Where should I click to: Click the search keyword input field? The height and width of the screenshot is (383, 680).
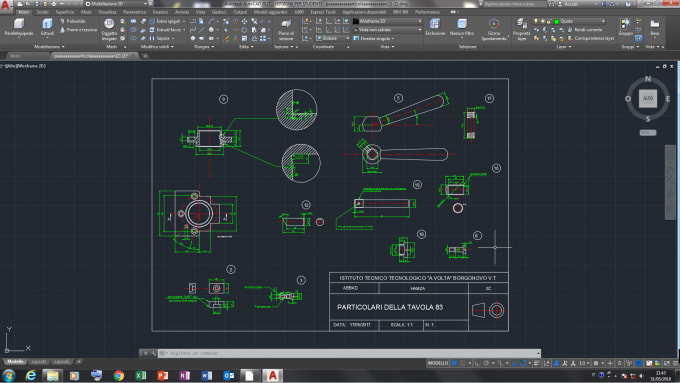click(x=515, y=3)
